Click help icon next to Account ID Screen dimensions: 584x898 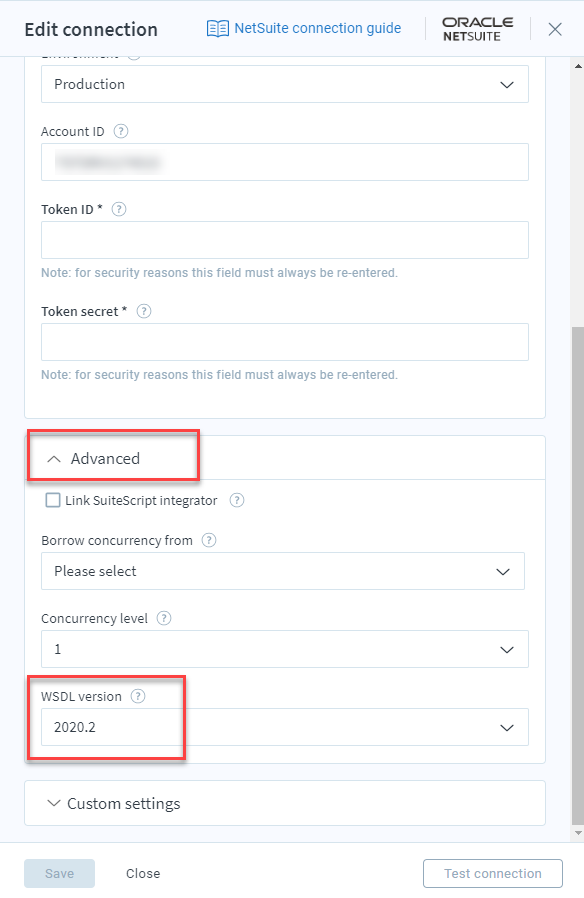121,131
